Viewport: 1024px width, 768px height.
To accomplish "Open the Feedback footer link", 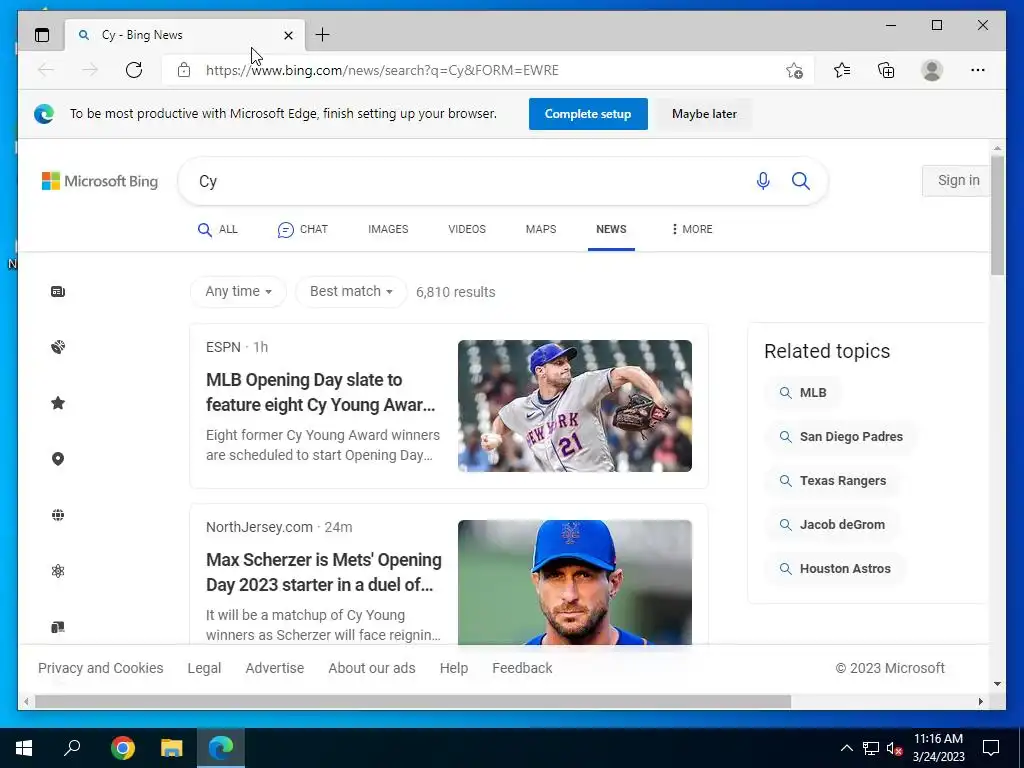I will click(522, 668).
